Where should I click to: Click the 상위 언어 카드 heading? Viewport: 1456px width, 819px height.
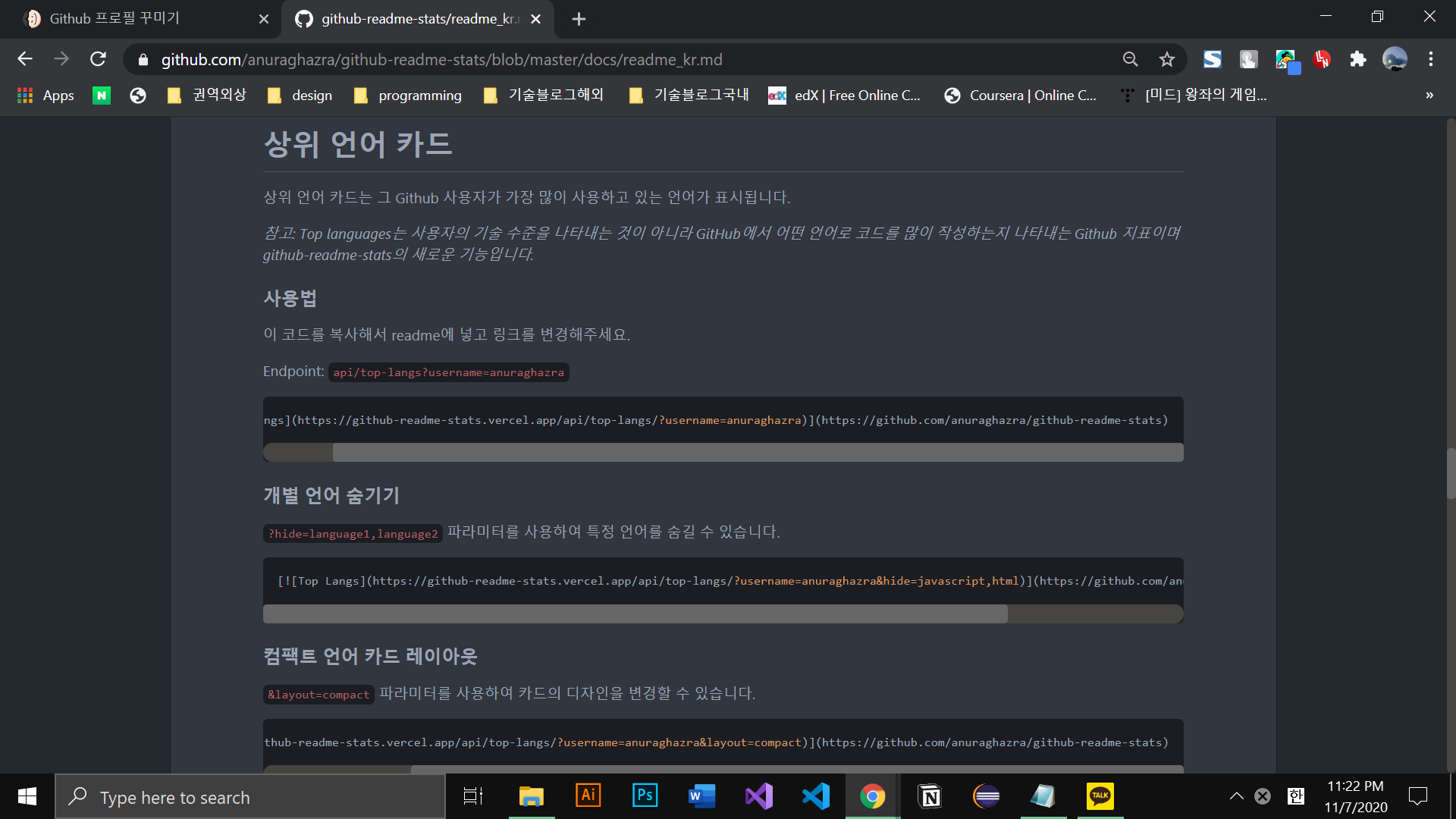point(357,143)
